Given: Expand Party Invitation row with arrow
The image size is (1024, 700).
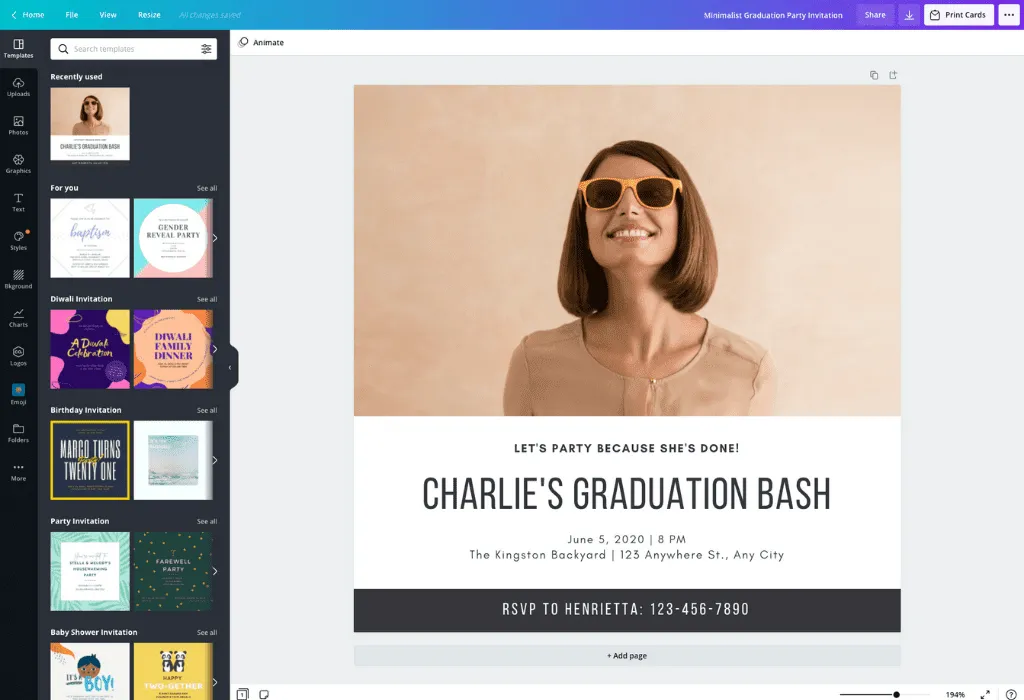Looking at the screenshot, I should click(215, 571).
